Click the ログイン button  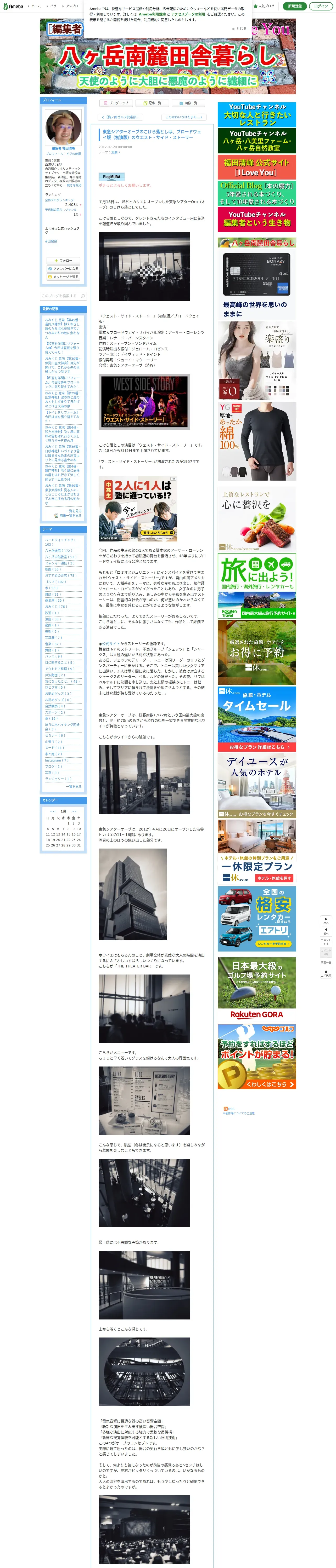pos(321,6)
